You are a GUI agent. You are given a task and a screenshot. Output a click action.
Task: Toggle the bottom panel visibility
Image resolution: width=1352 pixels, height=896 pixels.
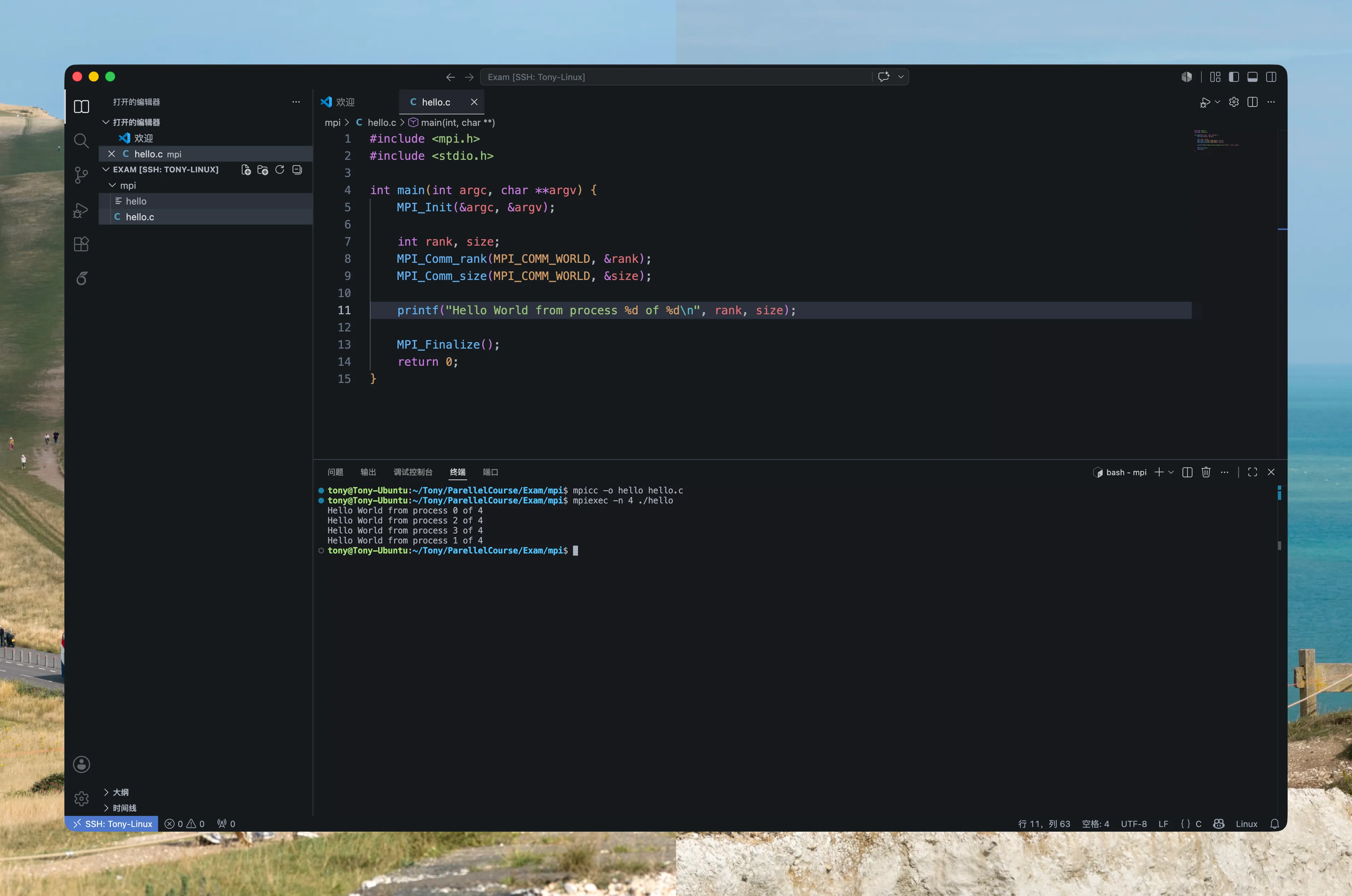click(1253, 77)
